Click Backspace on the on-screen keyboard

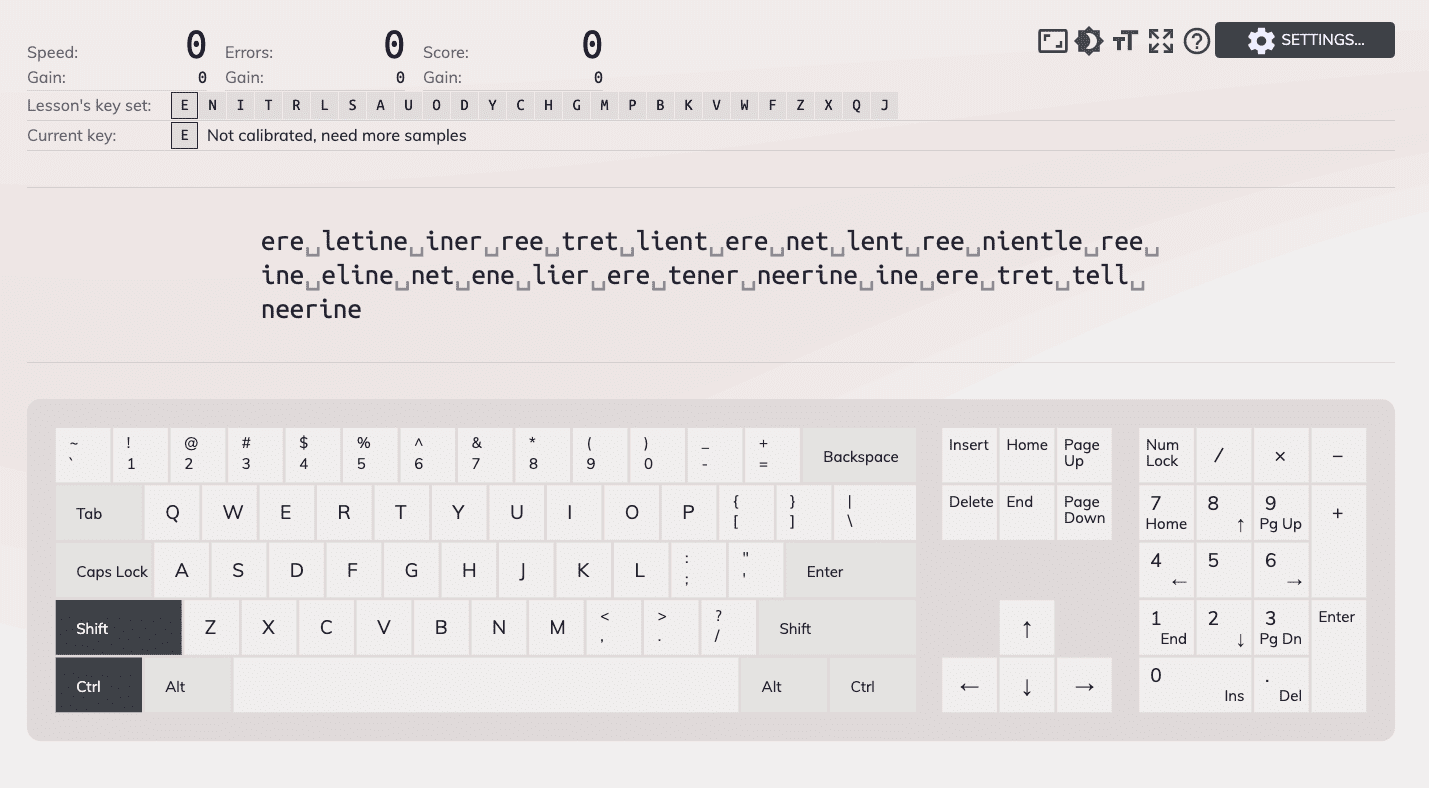coord(859,455)
